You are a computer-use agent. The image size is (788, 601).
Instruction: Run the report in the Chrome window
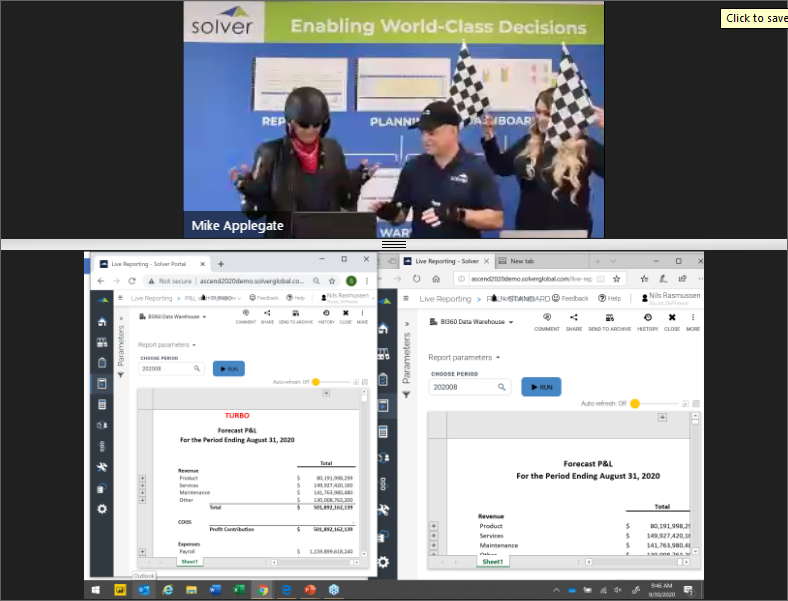click(x=229, y=369)
